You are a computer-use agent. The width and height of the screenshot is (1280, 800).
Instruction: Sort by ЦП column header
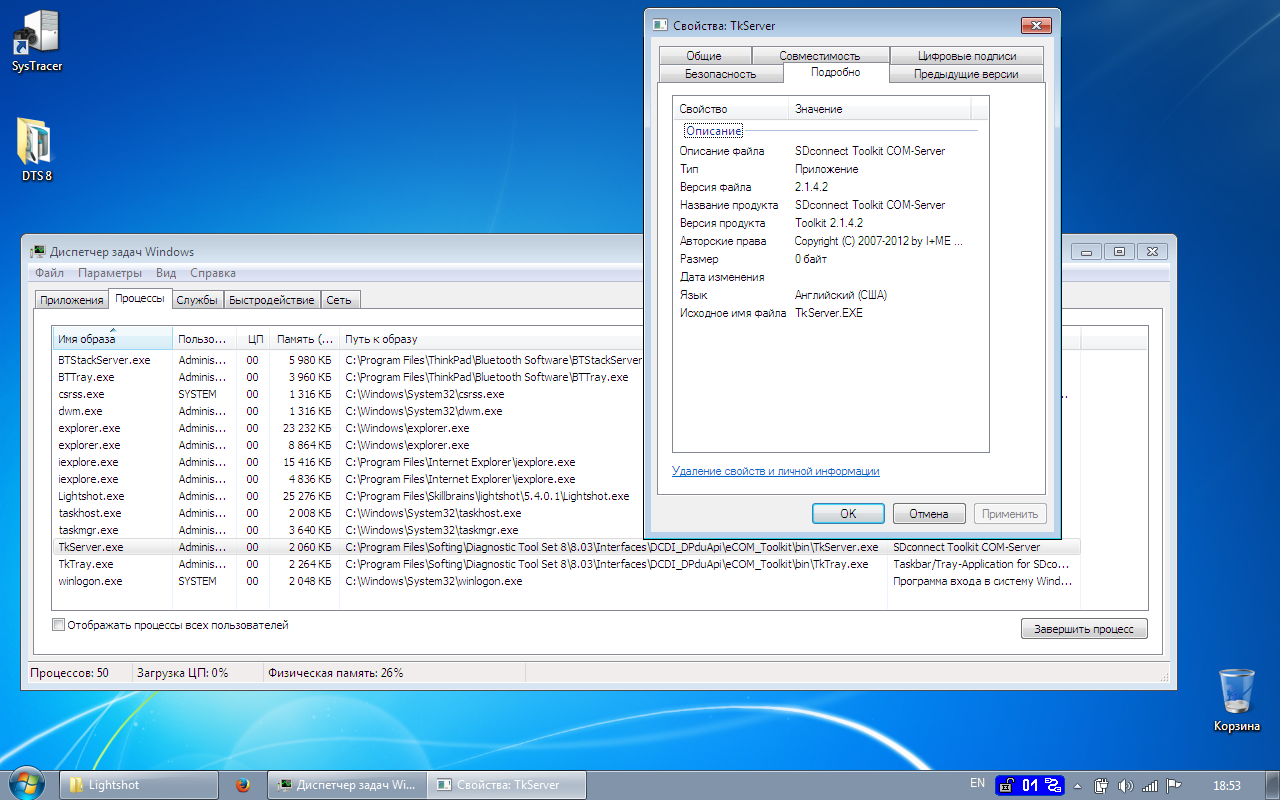(254, 338)
